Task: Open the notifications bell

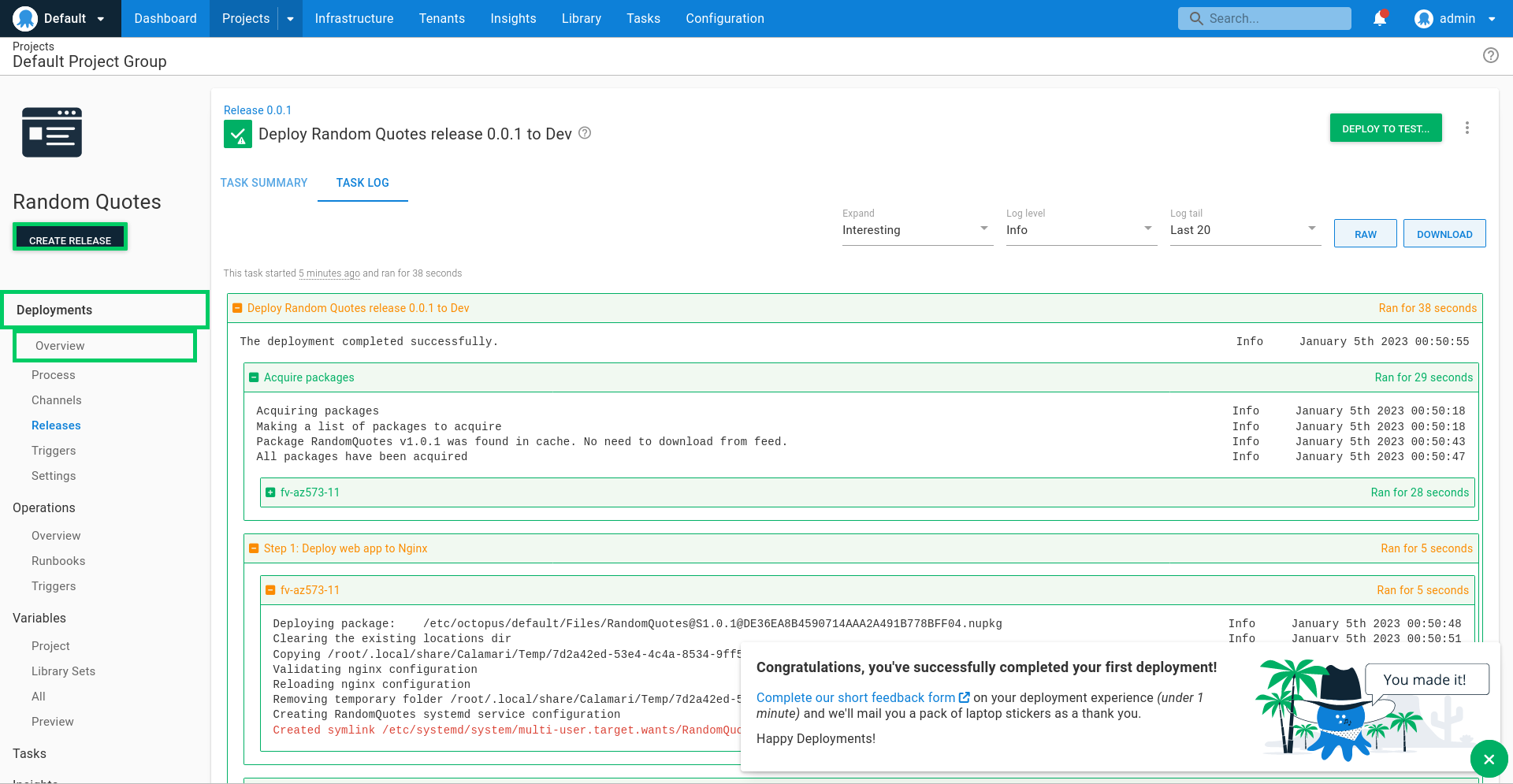Action: (1380, 18)
